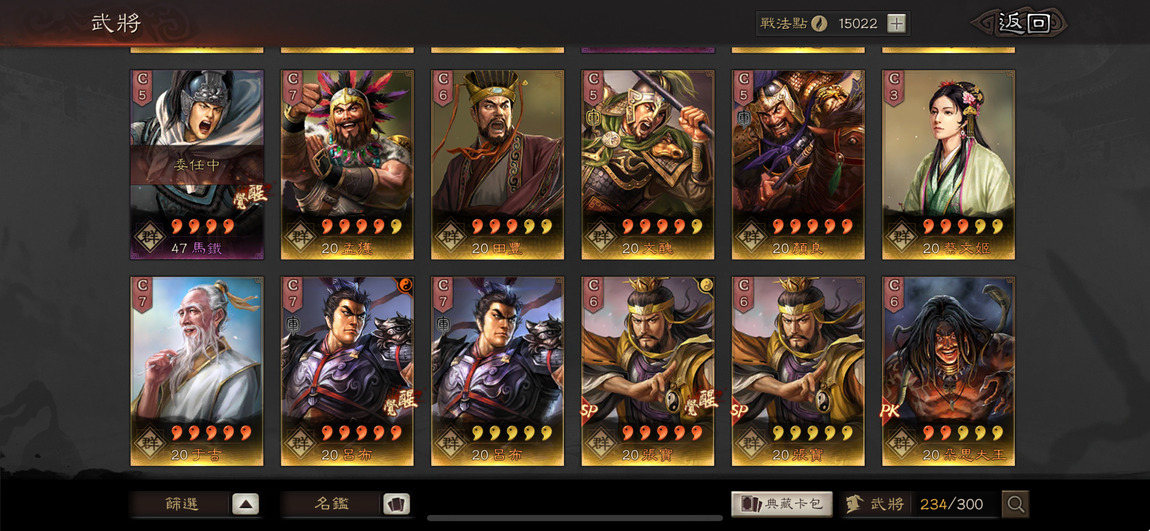The height and width of the screenshot is (531, 1150).
Task: Click the 群 faction emblem on 于吉's card
Action: (150, 444)
